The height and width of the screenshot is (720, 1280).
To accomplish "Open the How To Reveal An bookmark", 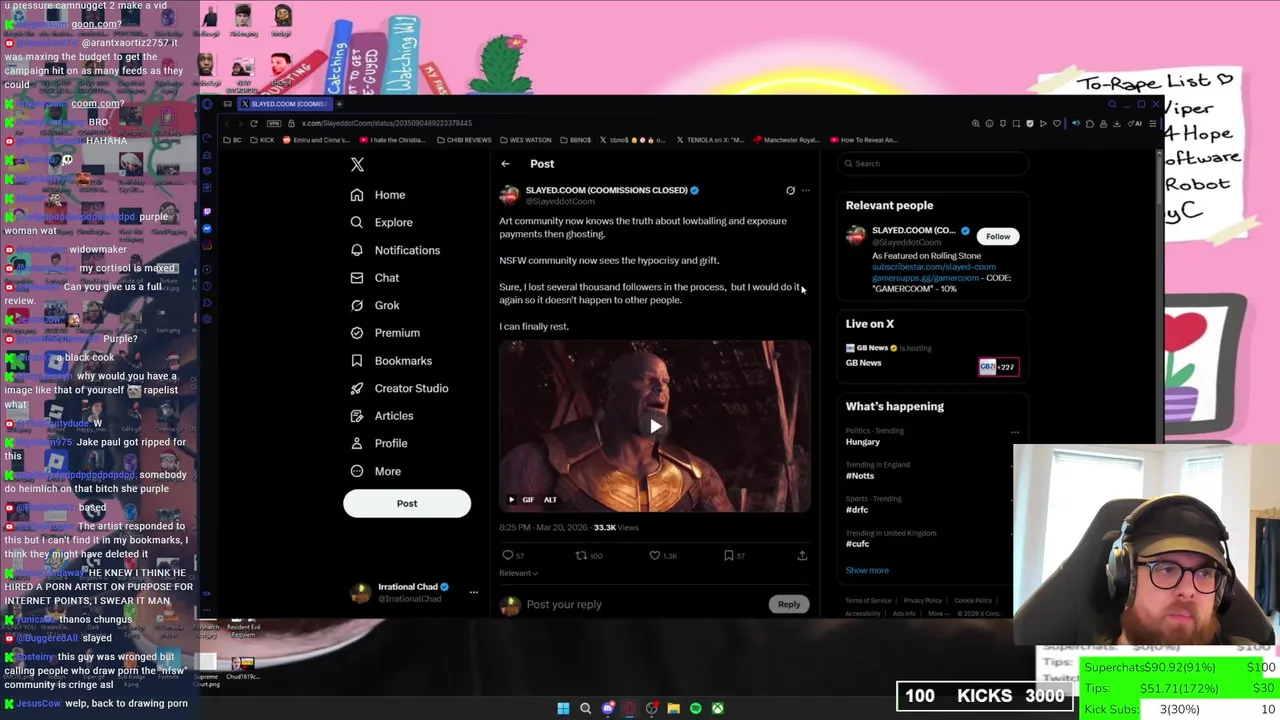I will click(x=864, y=140).
